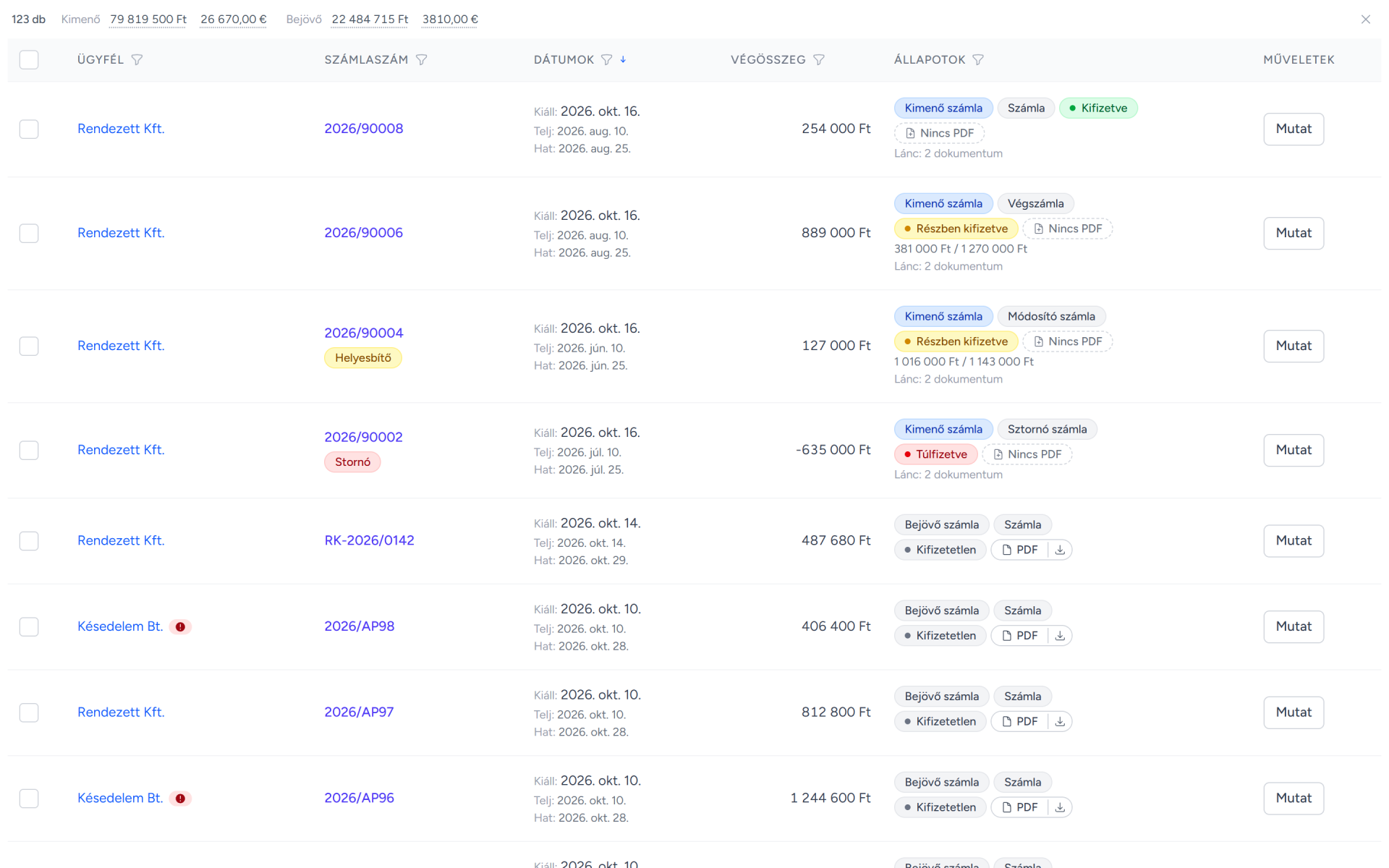Screen dimensions: 1389x868
Task: Click the Stornó tag under 2026/90002
Action: (x=352, y=462)
